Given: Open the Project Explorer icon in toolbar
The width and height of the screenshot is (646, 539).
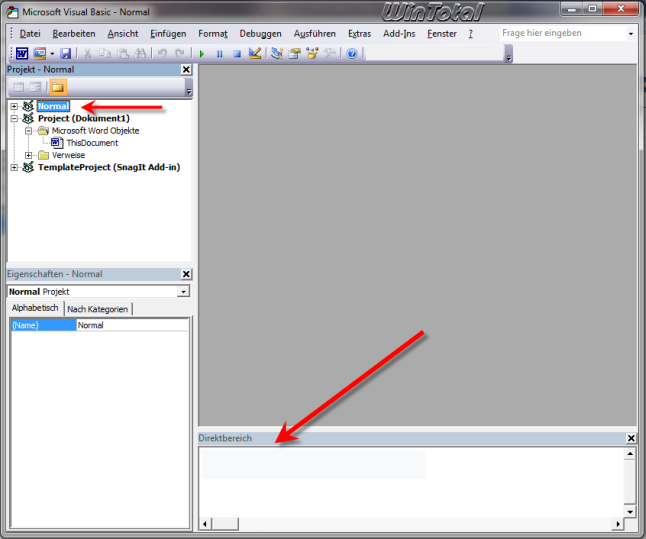Looking at the screenshot, I should pos(277,53).
